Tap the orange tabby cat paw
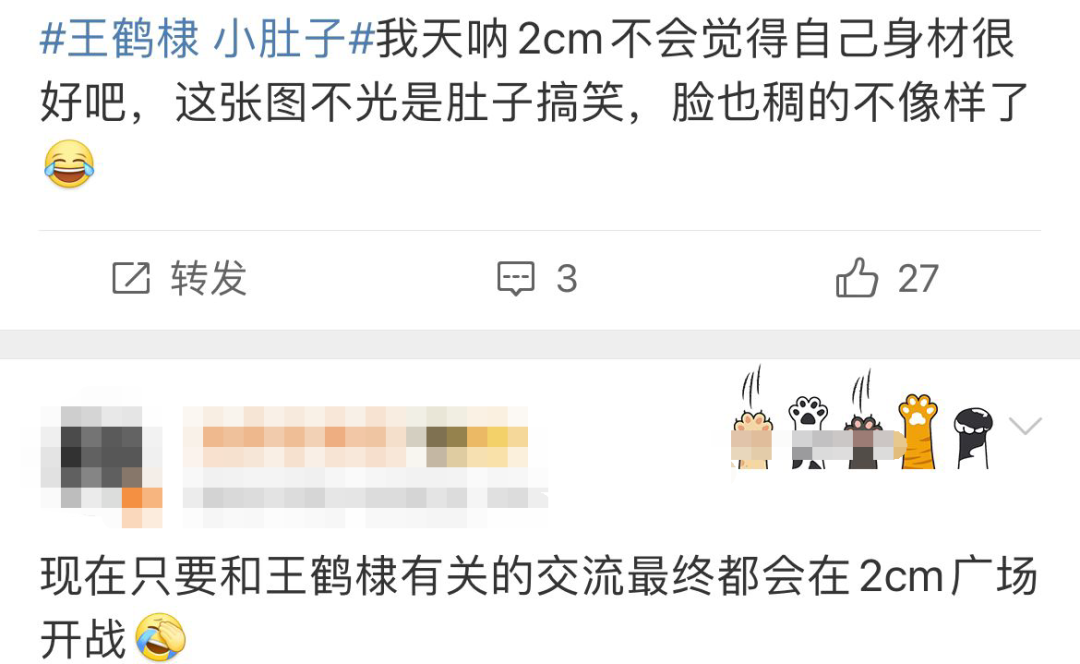The height and width of the screenshot is (664, 1080). [x=918, y=431]
